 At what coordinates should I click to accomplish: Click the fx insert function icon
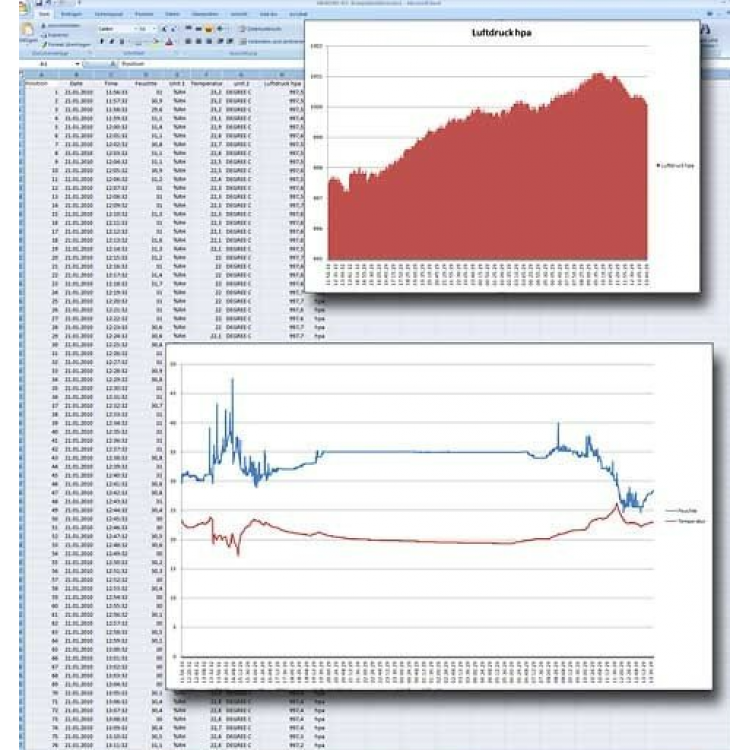point(112,64)
